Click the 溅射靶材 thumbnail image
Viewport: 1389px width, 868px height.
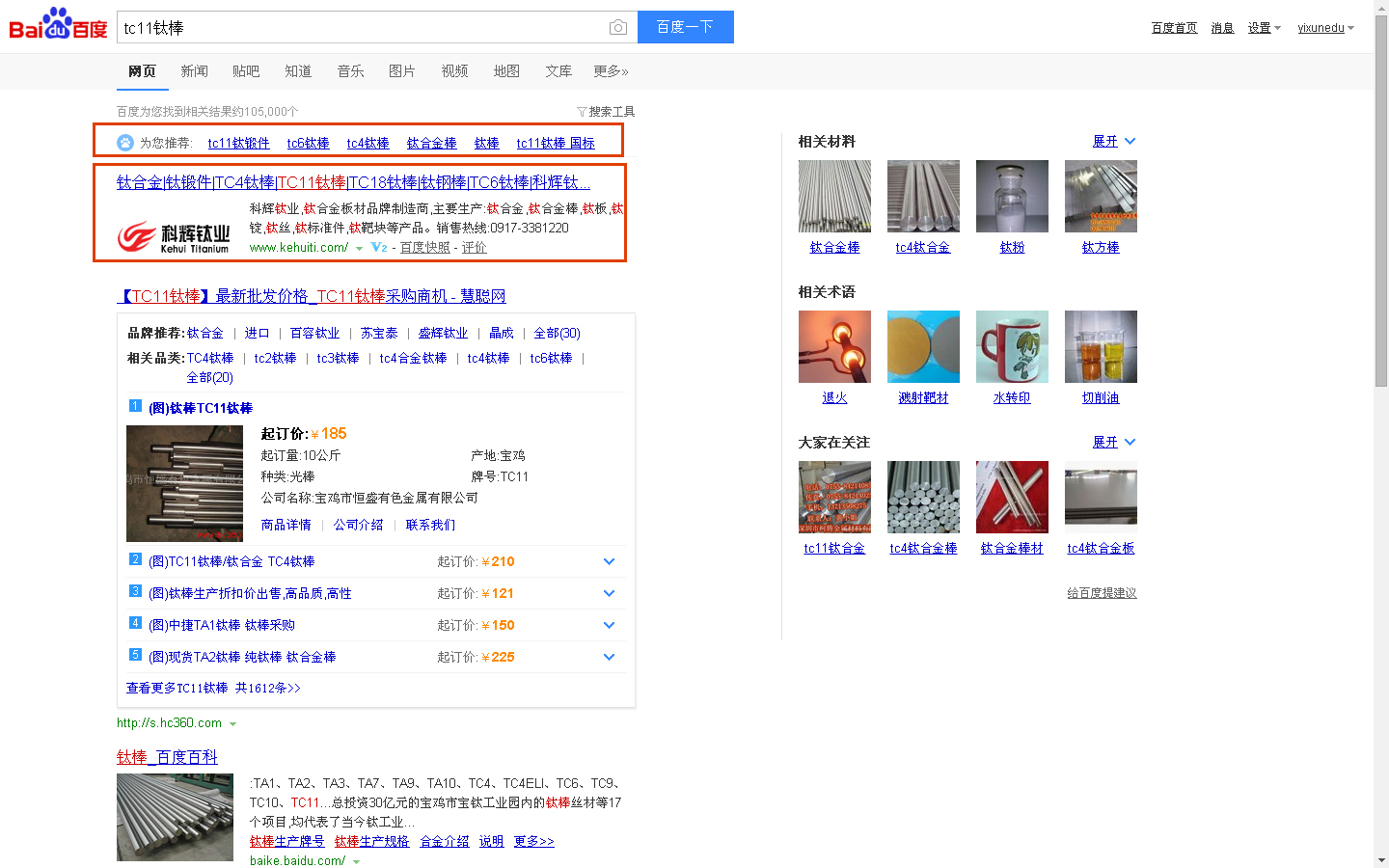click(x=923, y=346)
